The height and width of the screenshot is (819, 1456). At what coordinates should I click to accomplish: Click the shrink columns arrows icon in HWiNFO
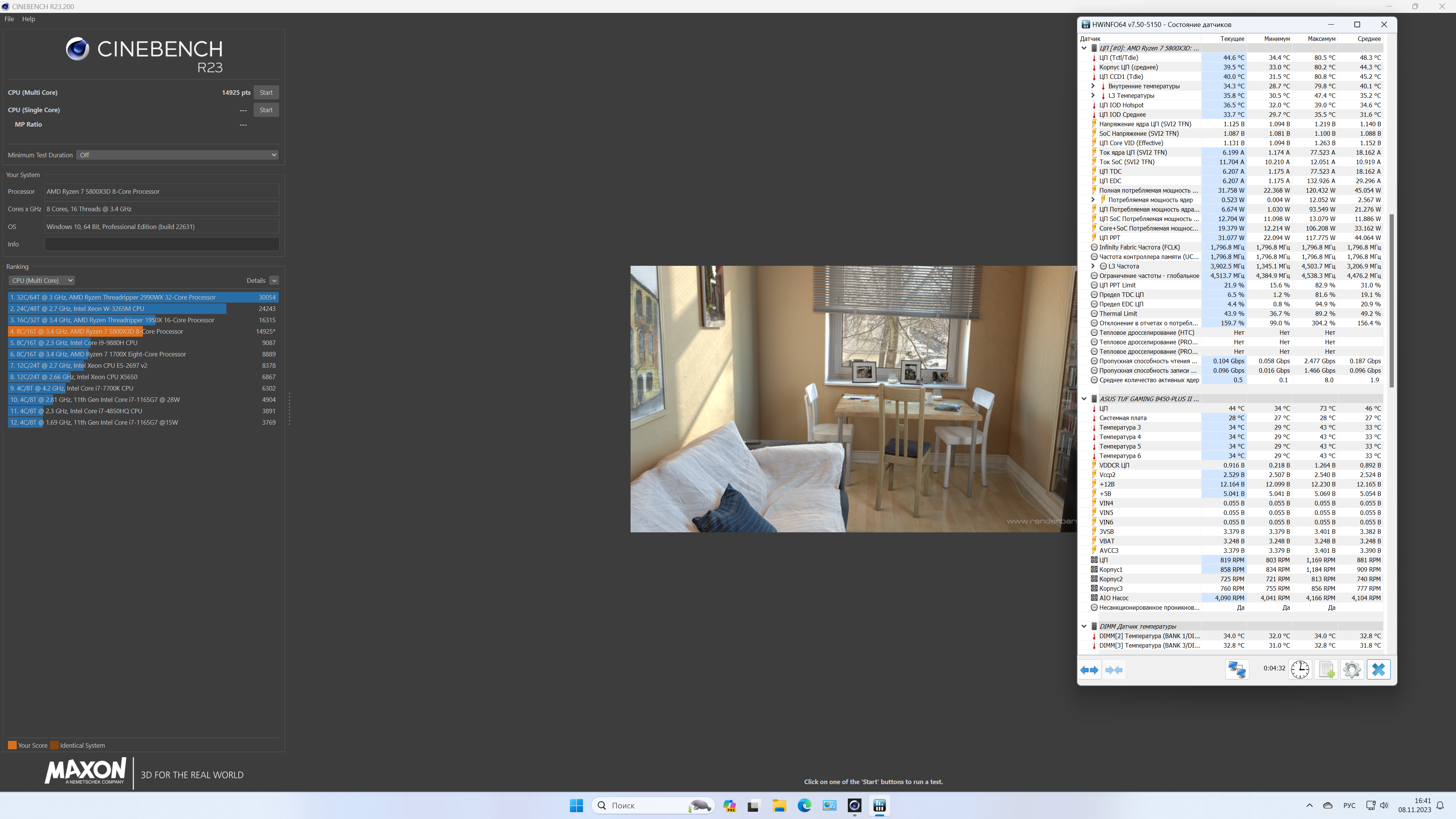click(x=1114, y=670)
